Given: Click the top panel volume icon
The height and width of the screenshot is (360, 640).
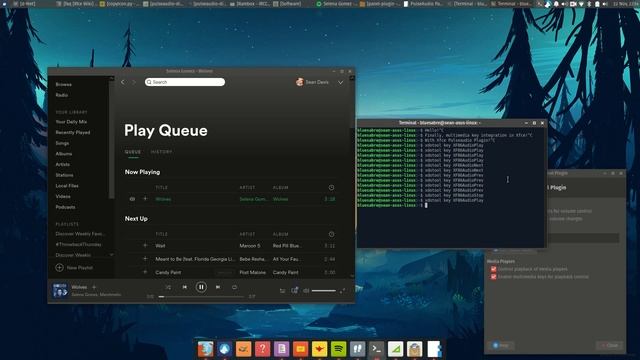Looking at the screenshot, I should point(605,4).
